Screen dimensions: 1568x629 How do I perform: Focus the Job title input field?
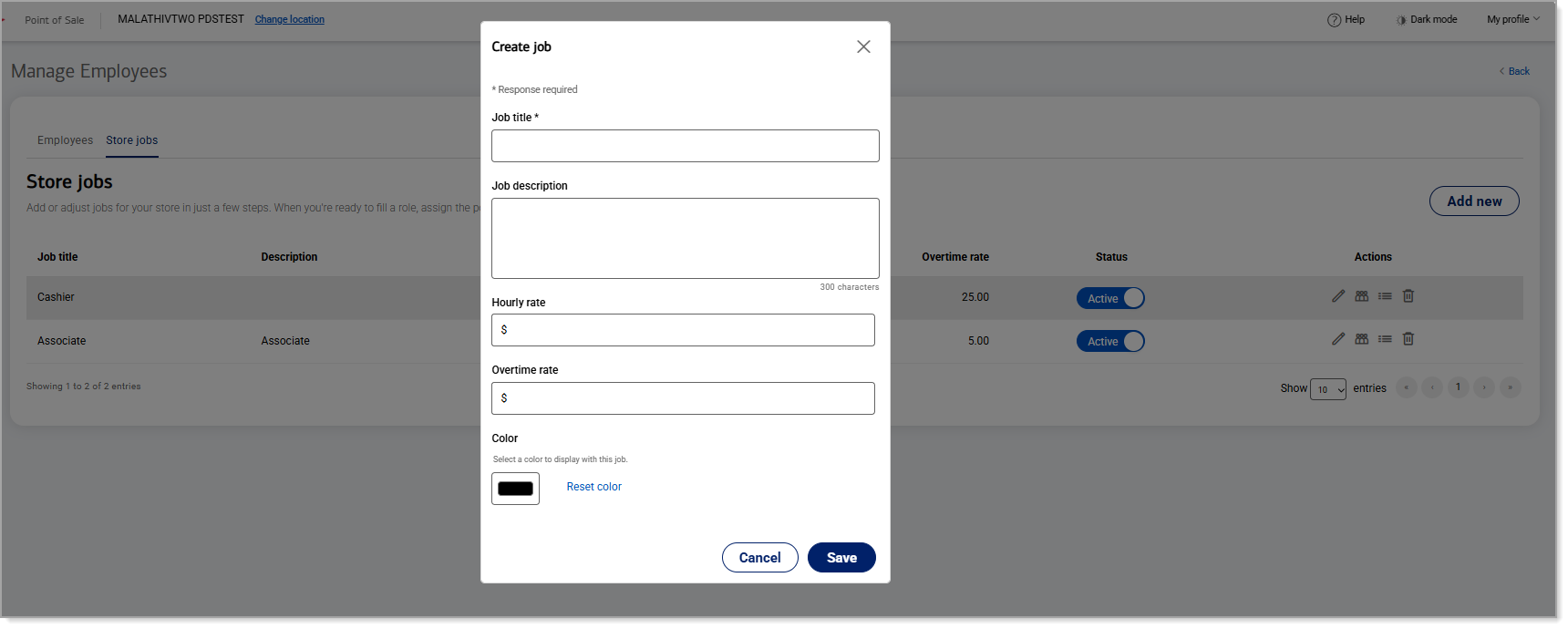(x=686, y=146)
